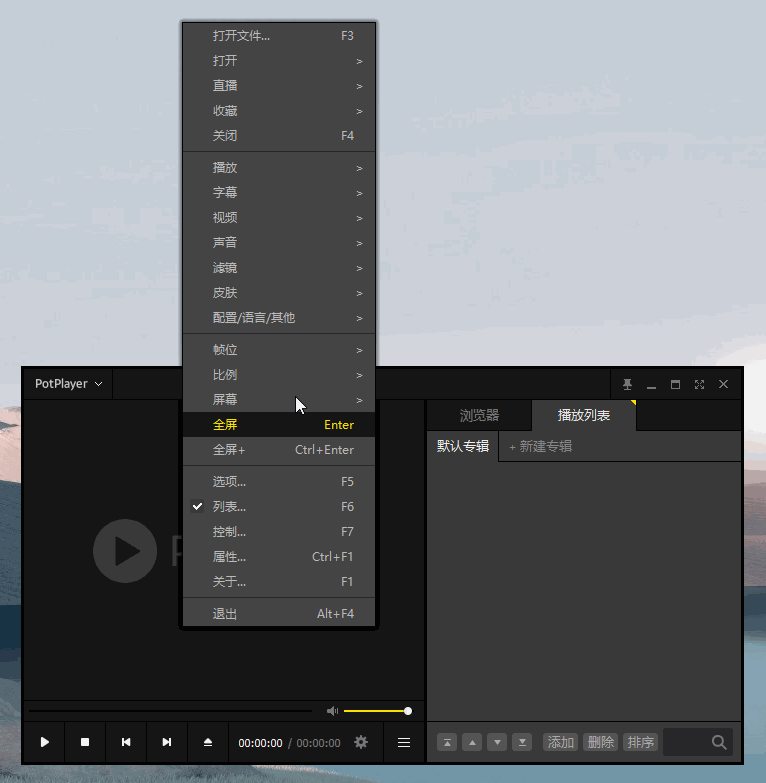Screen dimensions: 766x783
Task: Click the playlist search magnifier icon
Action: tap(719, 743)
